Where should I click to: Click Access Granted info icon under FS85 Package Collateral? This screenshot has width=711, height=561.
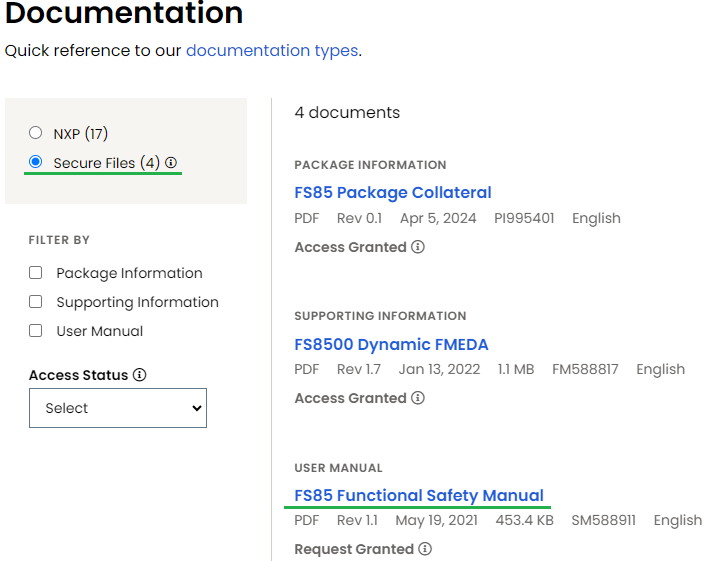point(418,247)
